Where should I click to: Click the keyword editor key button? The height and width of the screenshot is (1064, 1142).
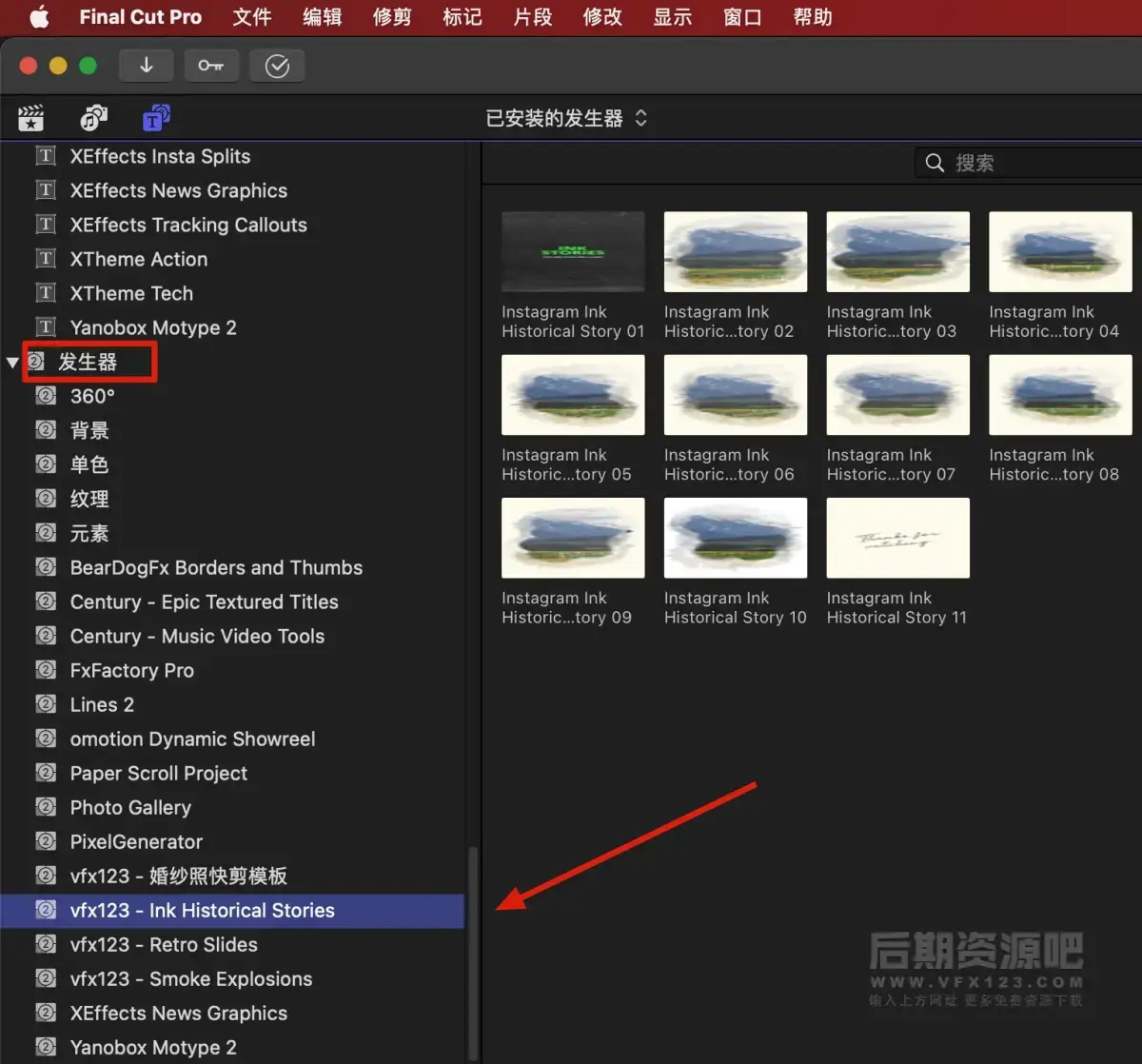pos(211,65)
